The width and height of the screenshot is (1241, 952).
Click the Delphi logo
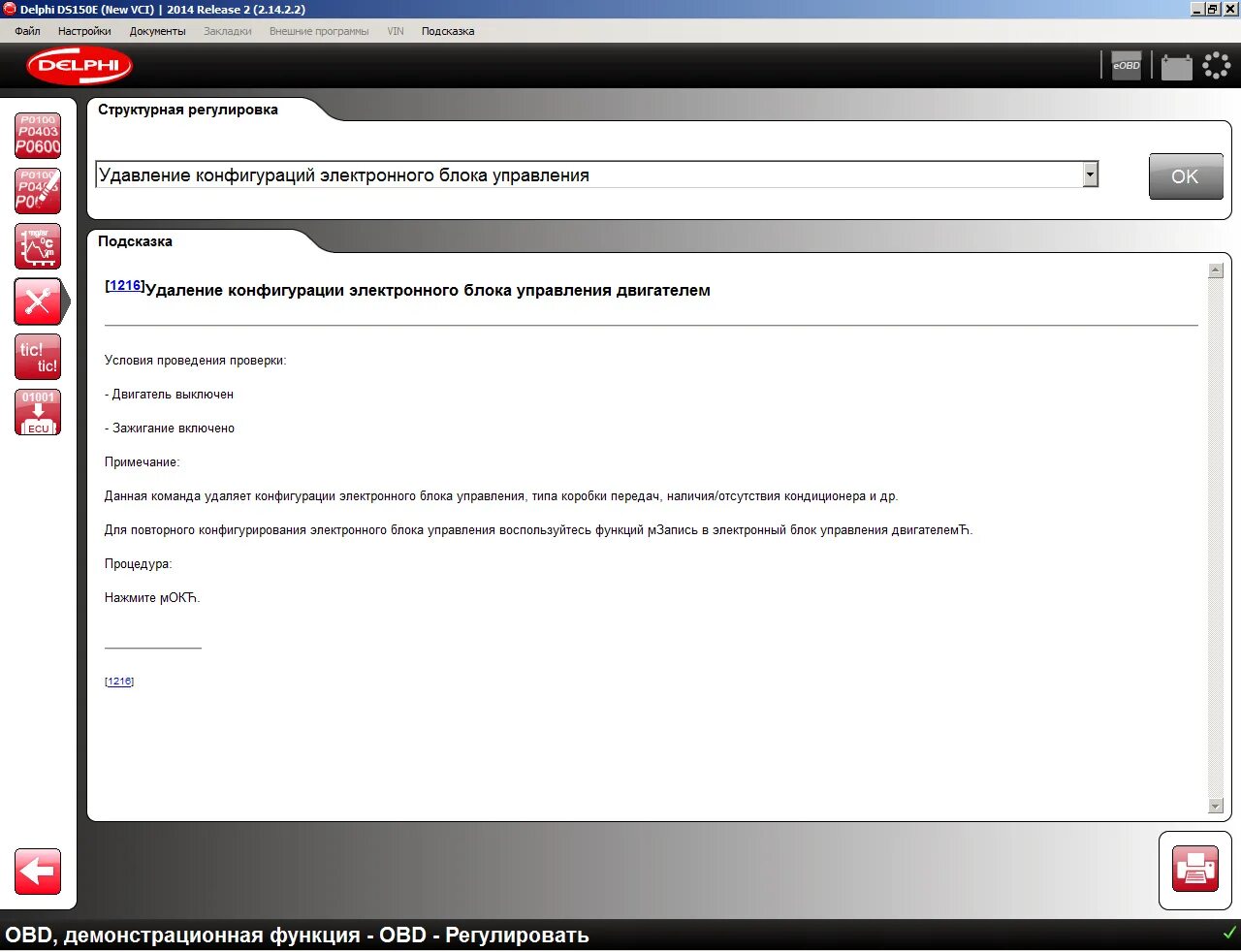pyautogui.click(x=80, y=66)
